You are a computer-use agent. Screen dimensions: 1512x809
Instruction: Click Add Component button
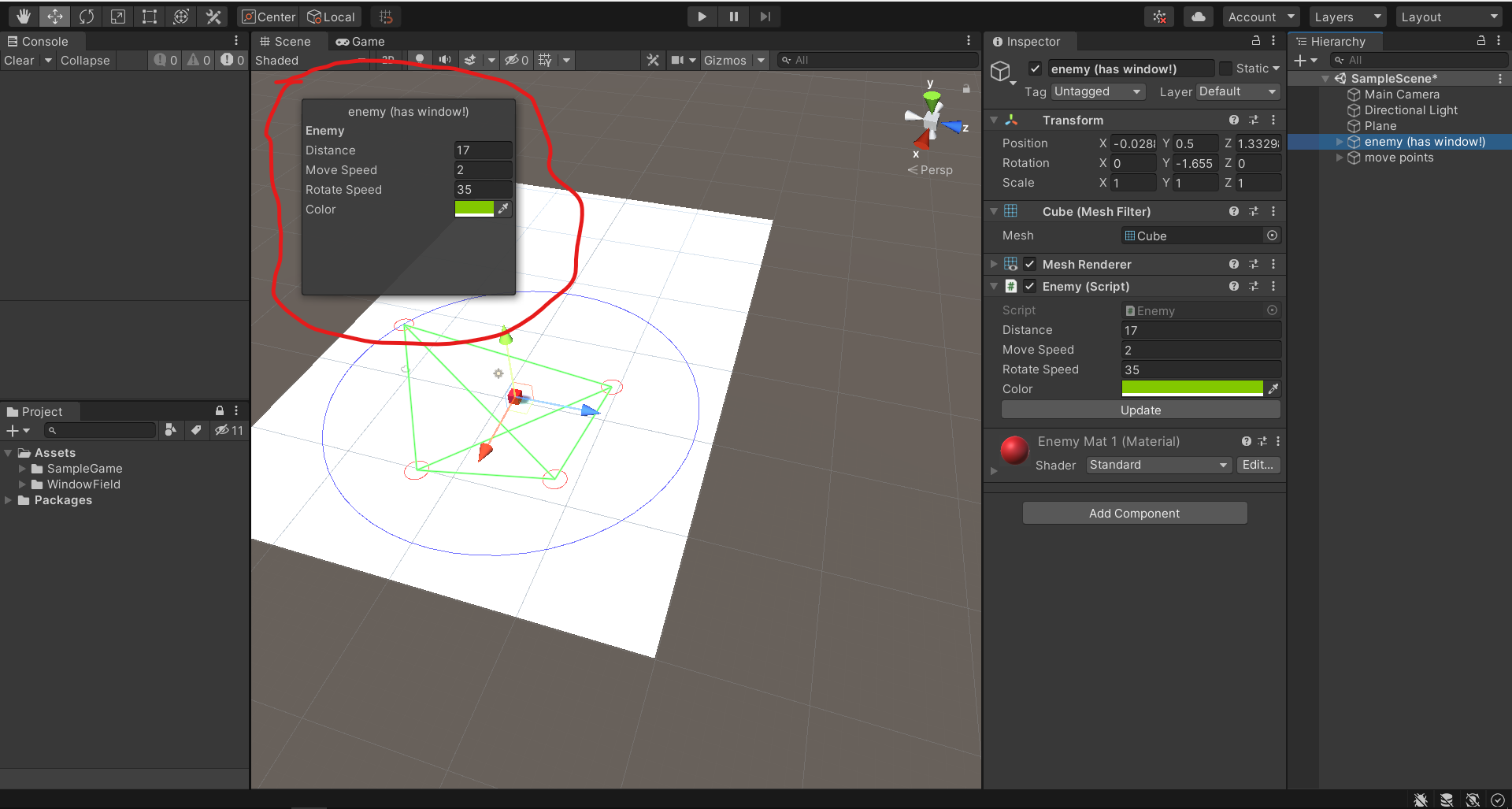1134,513
